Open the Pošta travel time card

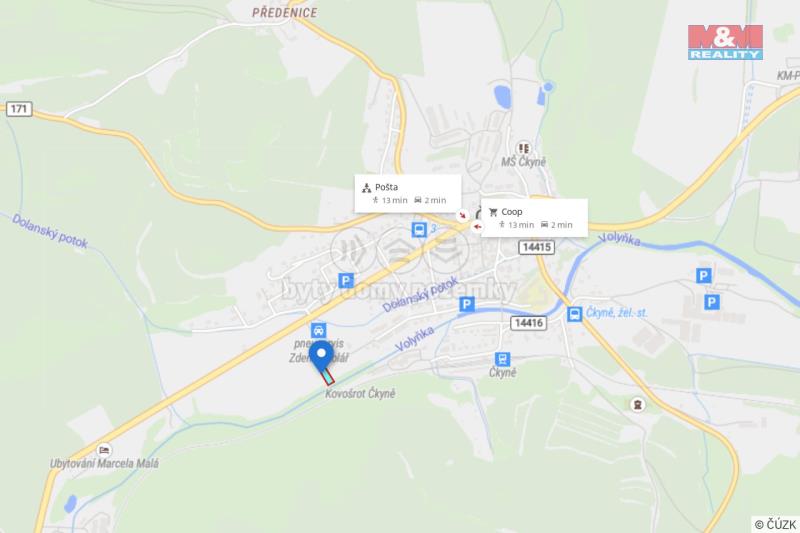(408, 194)
